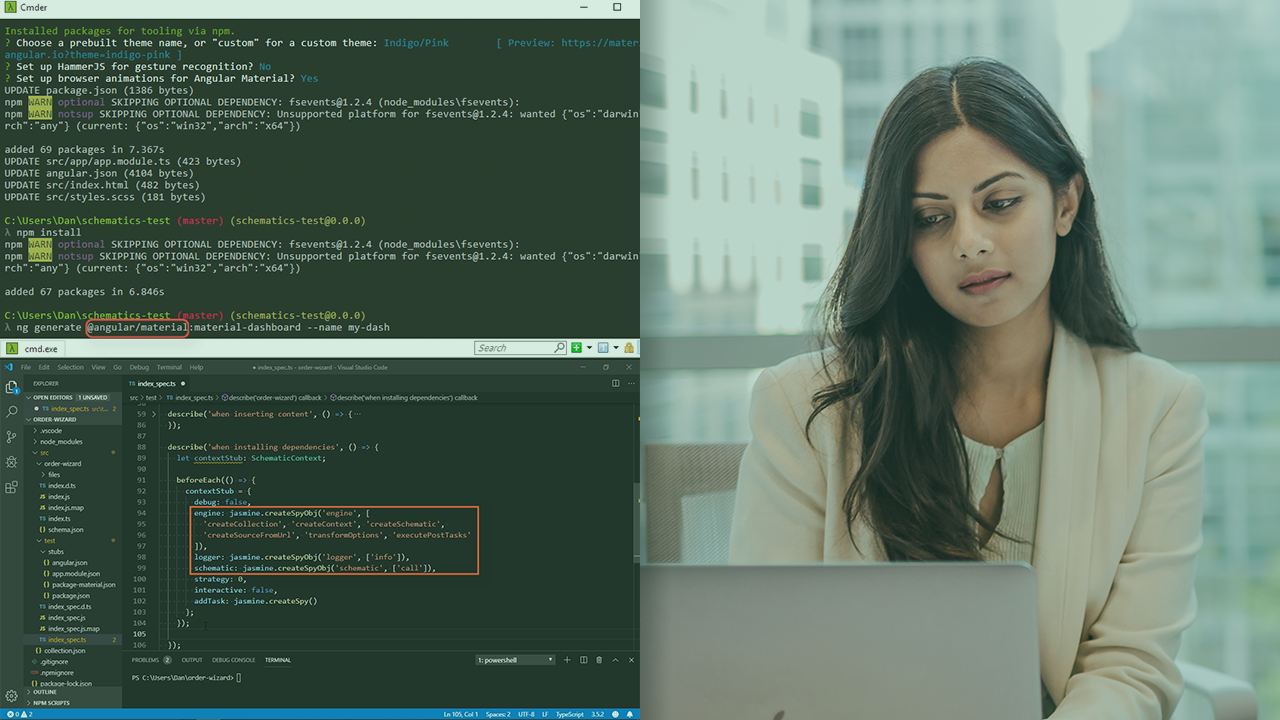The height and width of the screenshot is (720, 1280).
Task: Open the View menu in VS Code
Action: point(98,367)
